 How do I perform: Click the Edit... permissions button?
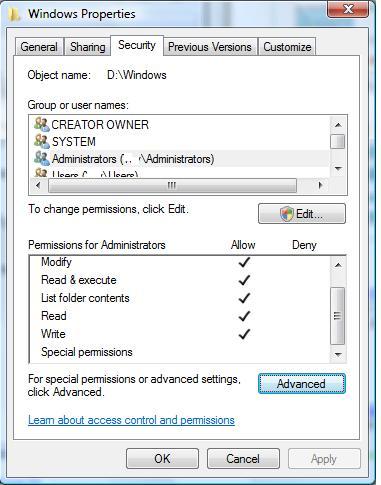point(302,214)
